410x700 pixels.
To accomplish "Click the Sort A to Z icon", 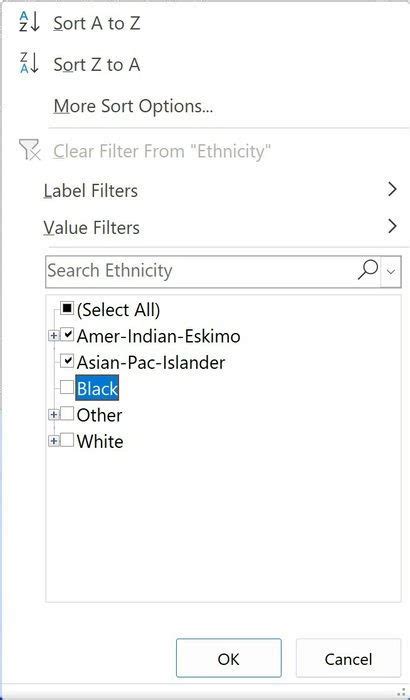I will [x=29, y=22].
